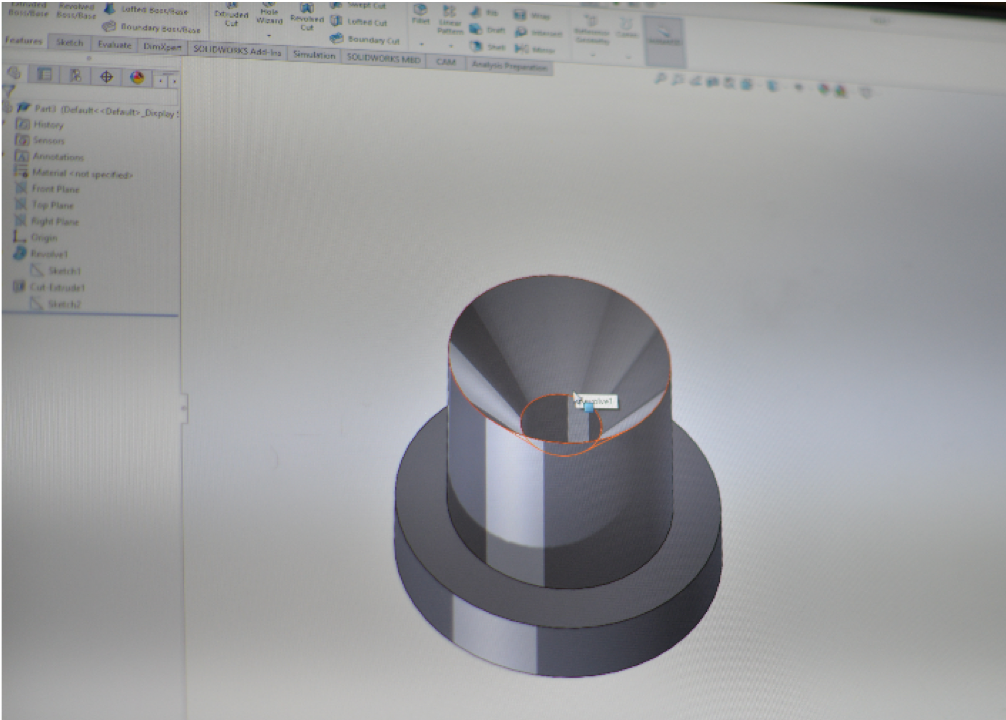Image resolution: width=1006 pixels, height=720 pixels.
Task: Select the Revolved Boss/Base tool
Action: [x=76, y=10]
